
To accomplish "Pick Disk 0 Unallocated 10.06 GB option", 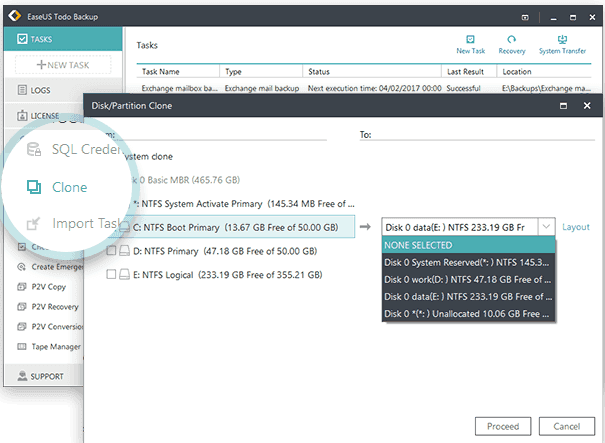I will pyautogui.click(x=468, y=313).
